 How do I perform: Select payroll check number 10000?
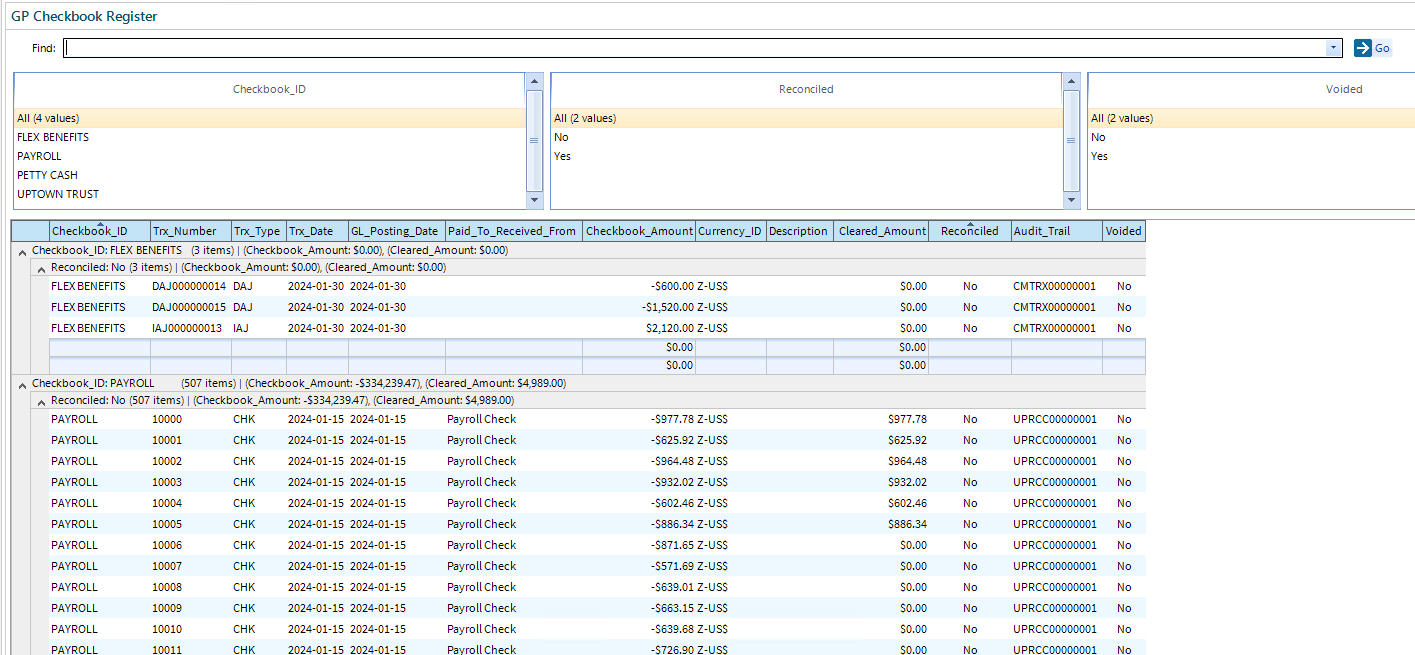tap(167, 419)
